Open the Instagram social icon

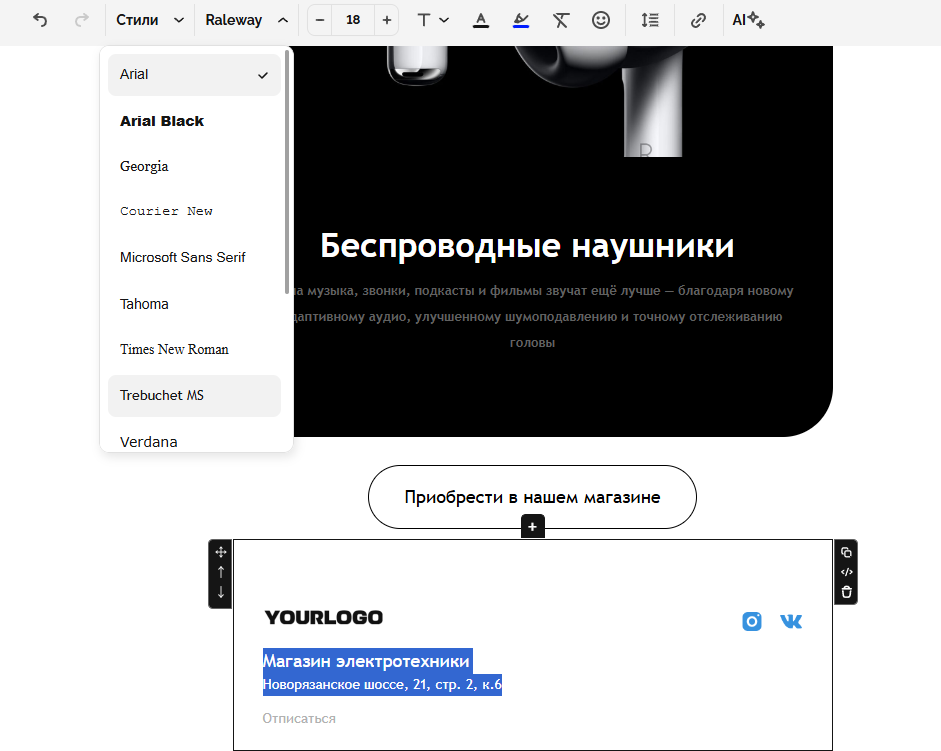point(752,621)
